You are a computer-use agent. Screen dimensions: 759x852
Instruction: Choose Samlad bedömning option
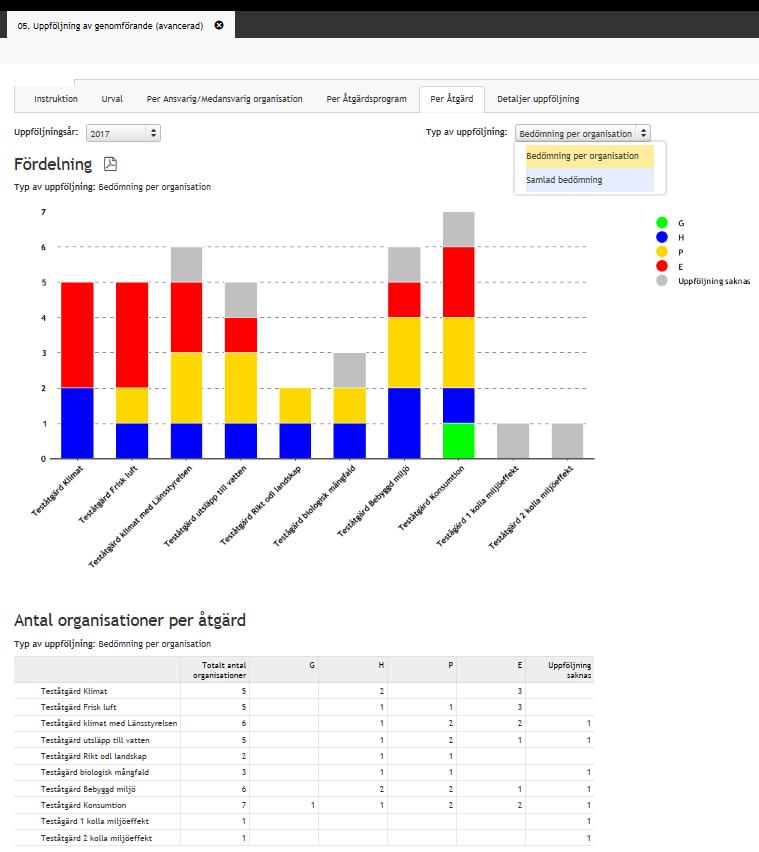tap(589, 180)
